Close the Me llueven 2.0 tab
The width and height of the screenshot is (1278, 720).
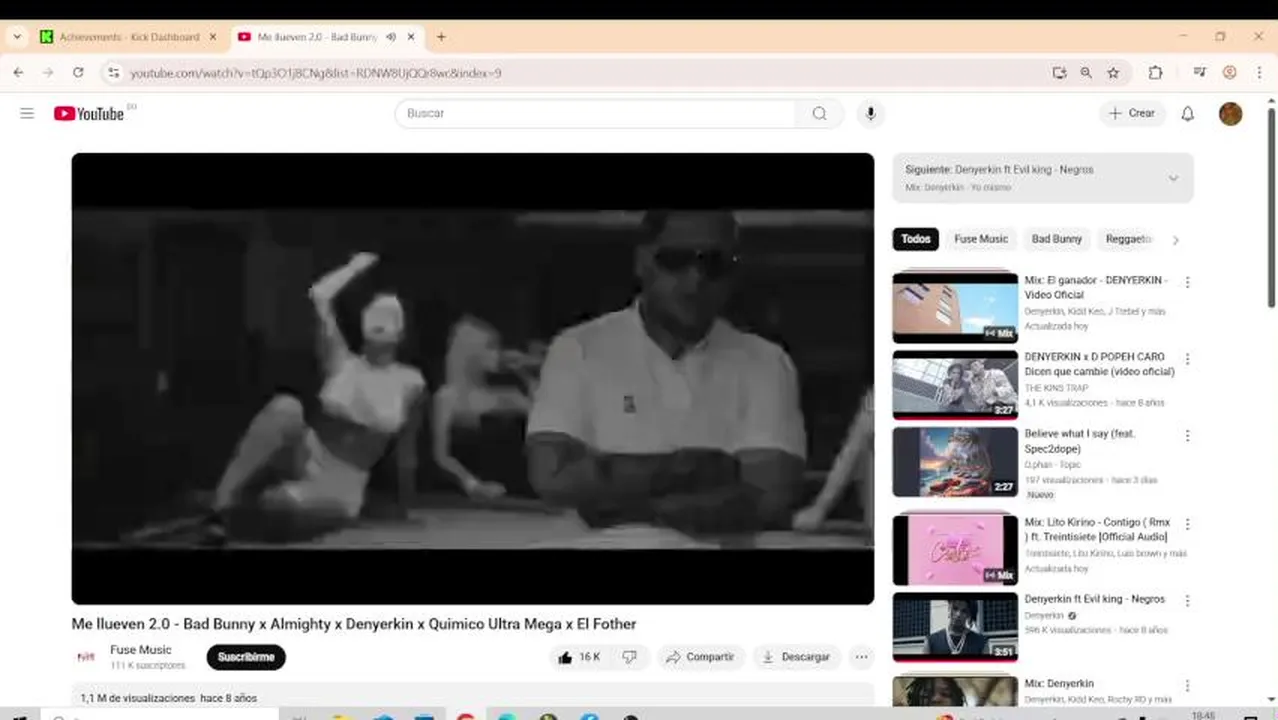click(412, 37)
